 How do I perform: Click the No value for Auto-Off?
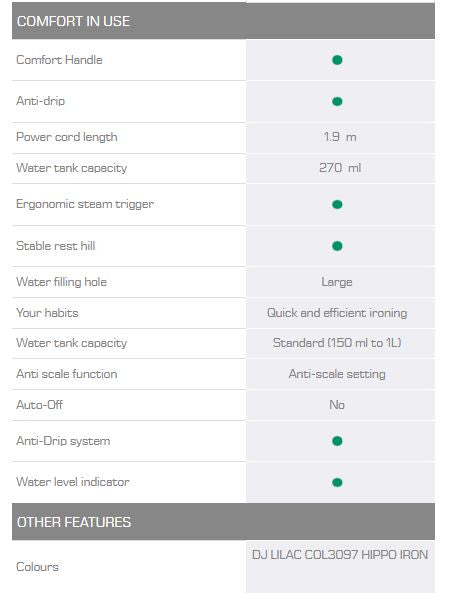click(337, 405)
